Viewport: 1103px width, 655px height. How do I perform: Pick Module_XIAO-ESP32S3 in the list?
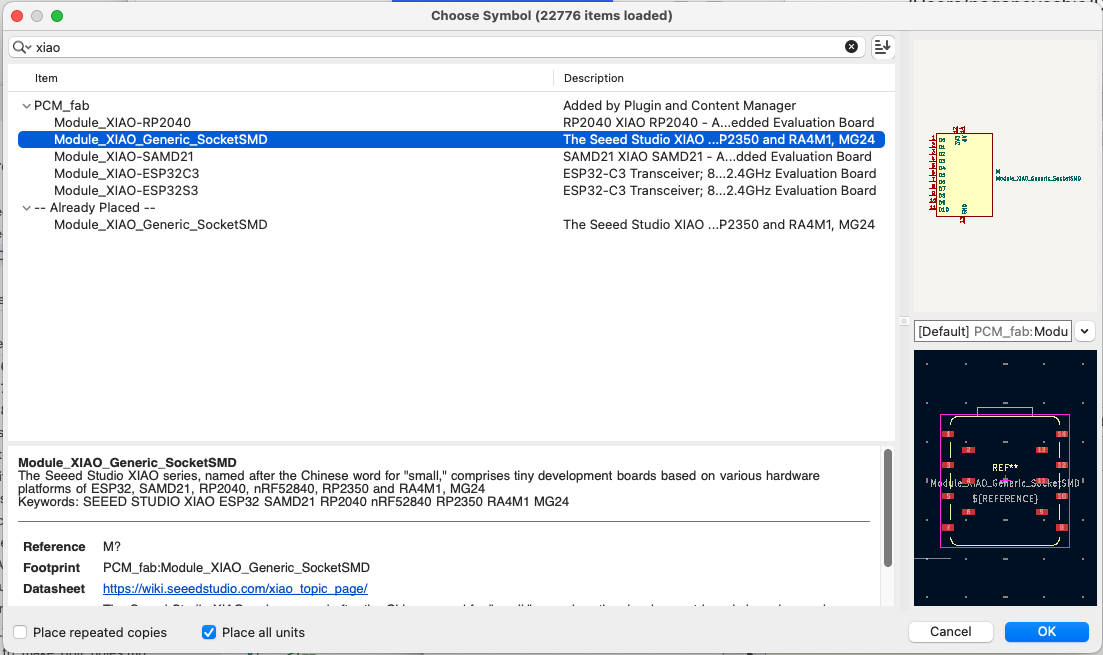(x=126, y=190)
